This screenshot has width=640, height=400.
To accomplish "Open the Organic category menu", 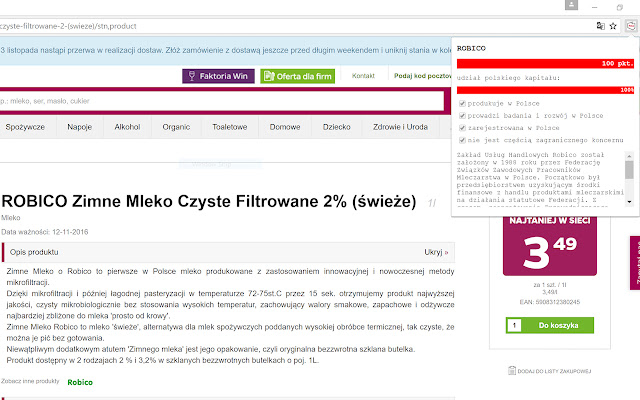I will (176, 127).
